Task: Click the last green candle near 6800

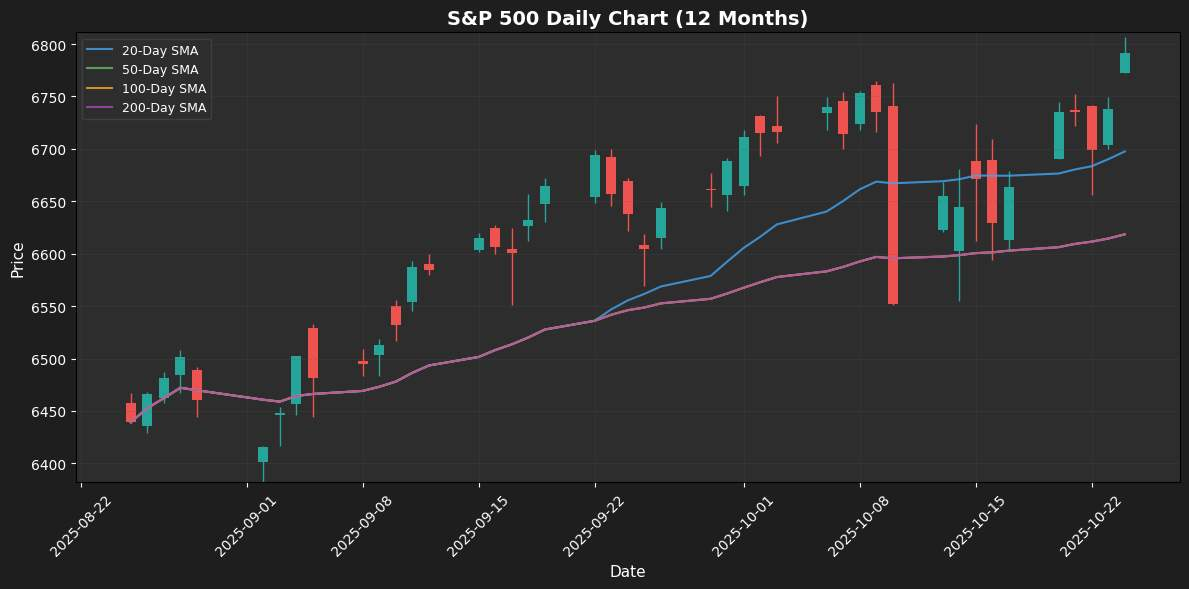Action: (1125, 63)
